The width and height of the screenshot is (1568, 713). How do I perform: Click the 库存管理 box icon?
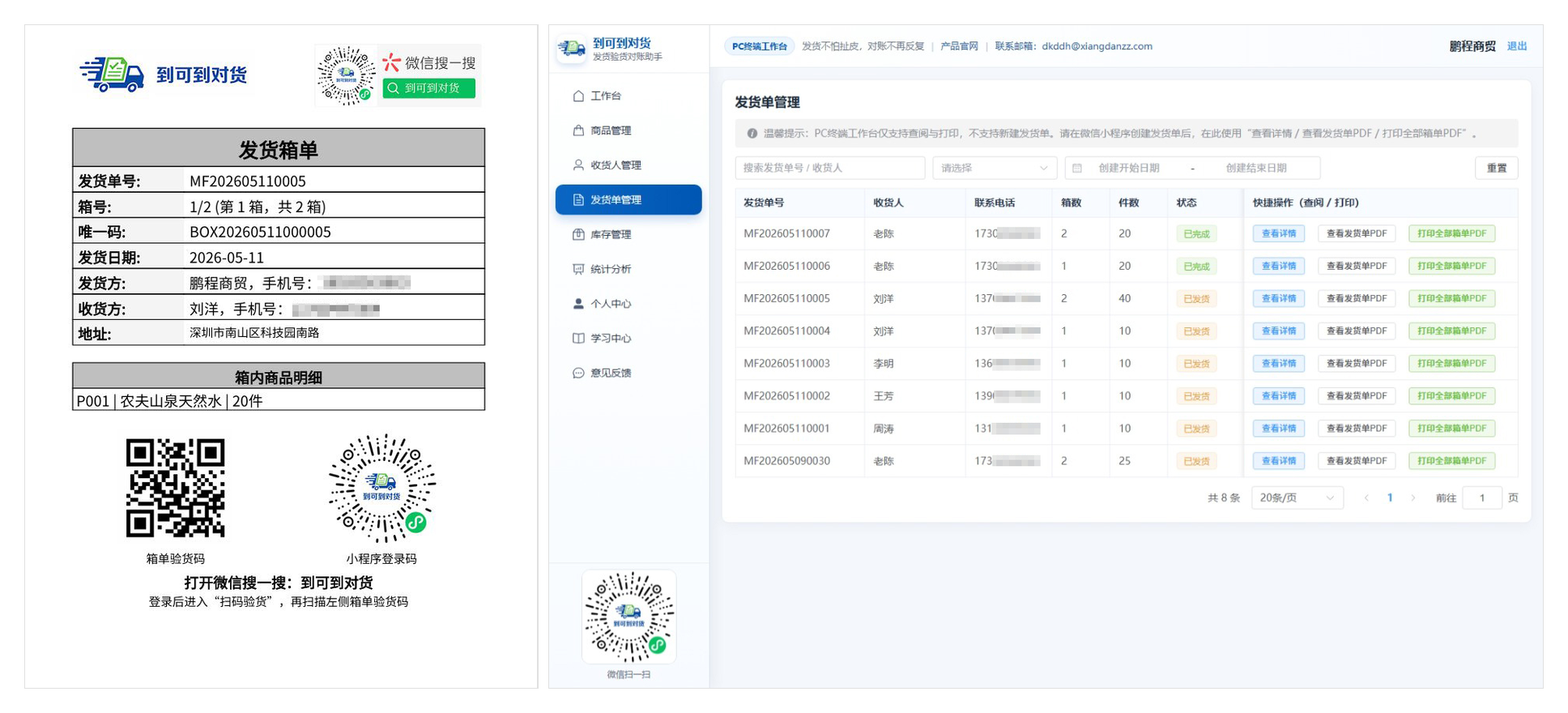(578, 235)
